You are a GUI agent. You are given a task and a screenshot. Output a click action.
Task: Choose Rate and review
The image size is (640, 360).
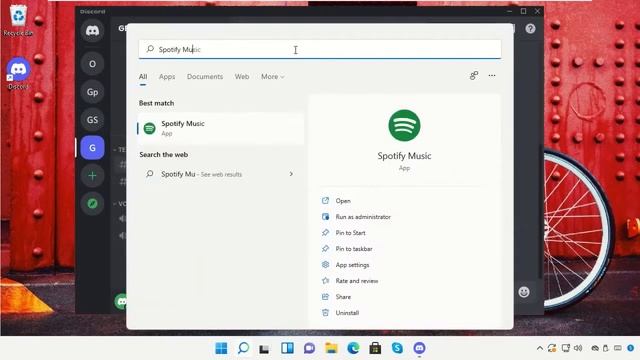(x=357, y=281)
